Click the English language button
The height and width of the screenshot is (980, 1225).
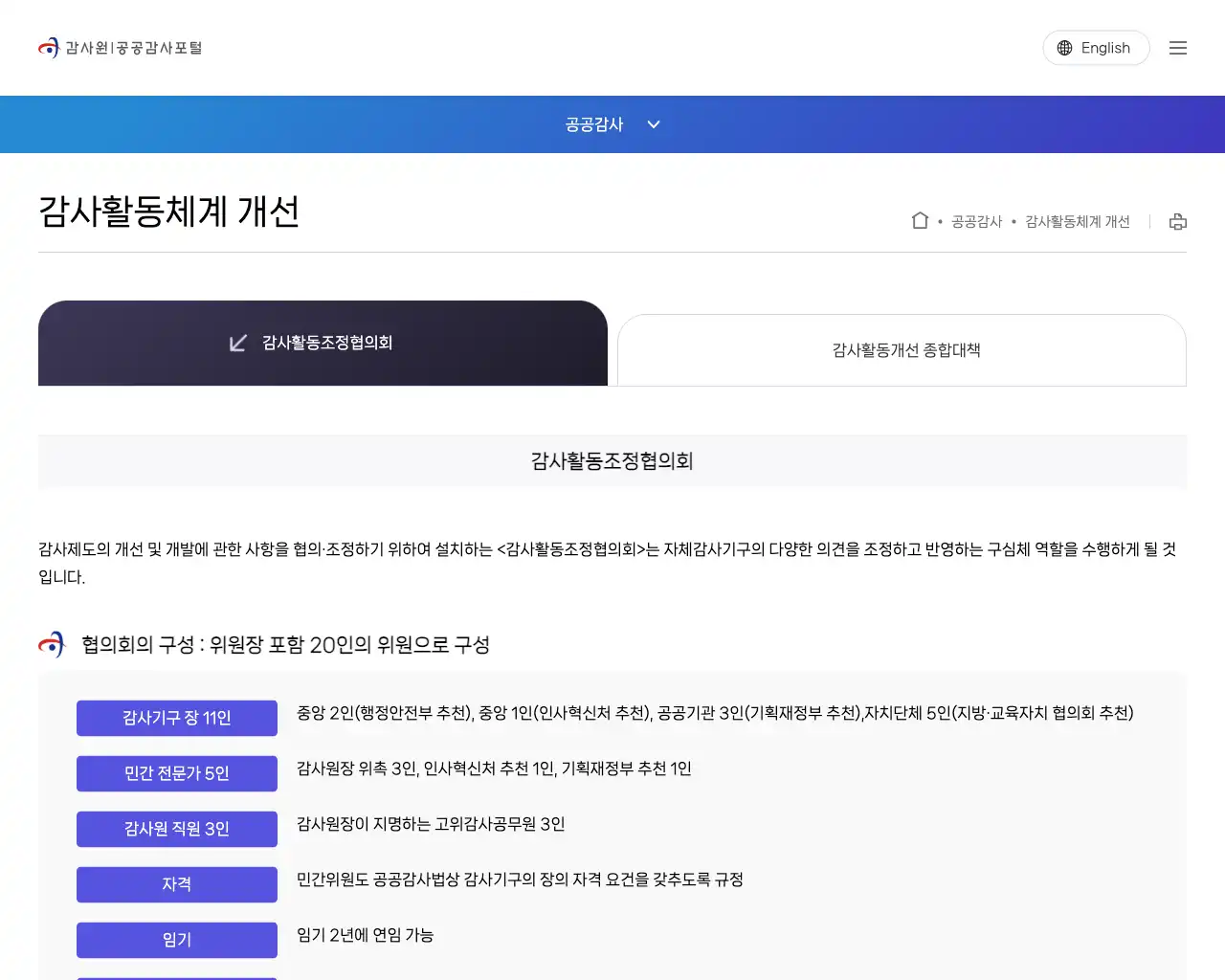coord(1096,47)
